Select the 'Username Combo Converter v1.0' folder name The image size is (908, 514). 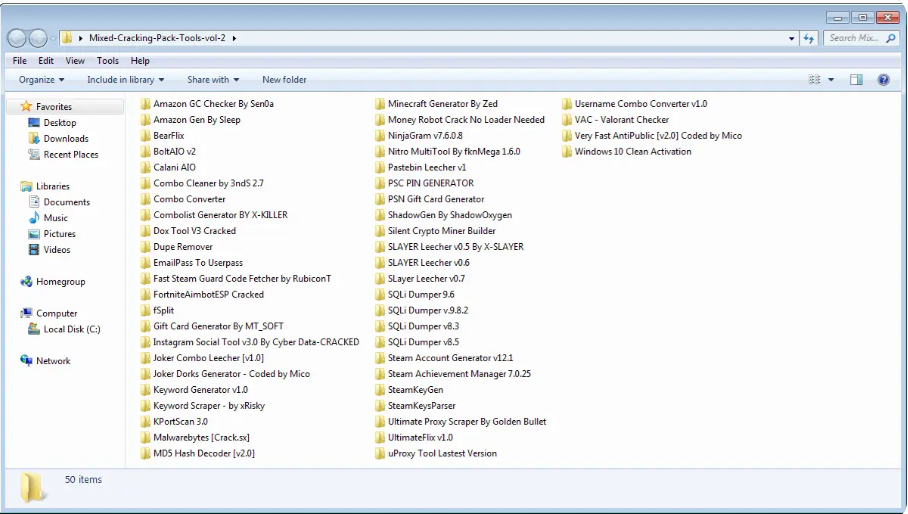point(640,104)
